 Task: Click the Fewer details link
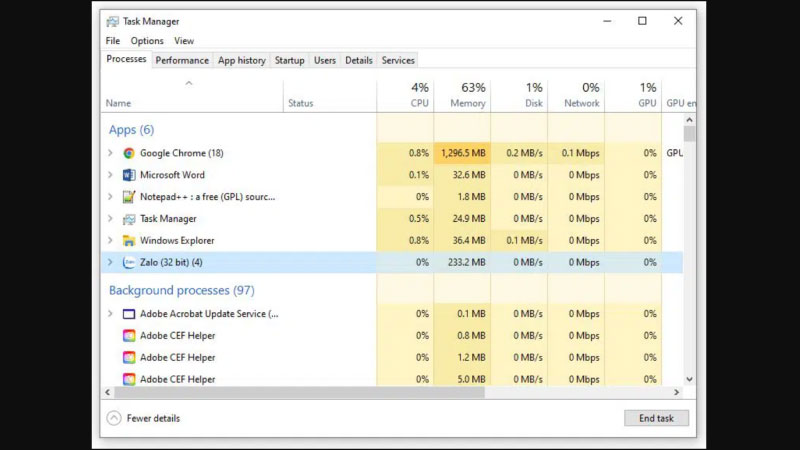click(153, 418)
